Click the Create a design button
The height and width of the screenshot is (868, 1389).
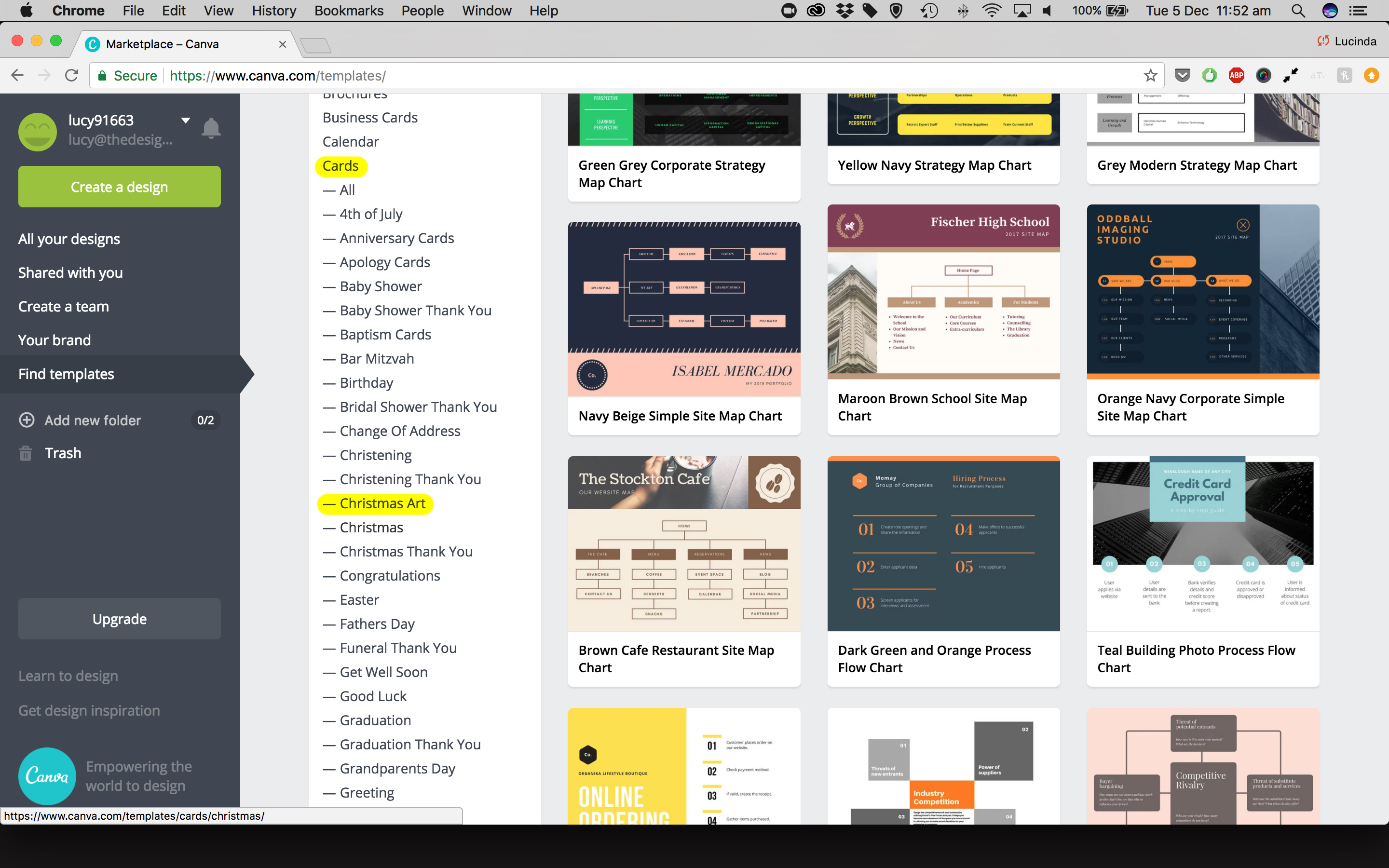(120, 187)
